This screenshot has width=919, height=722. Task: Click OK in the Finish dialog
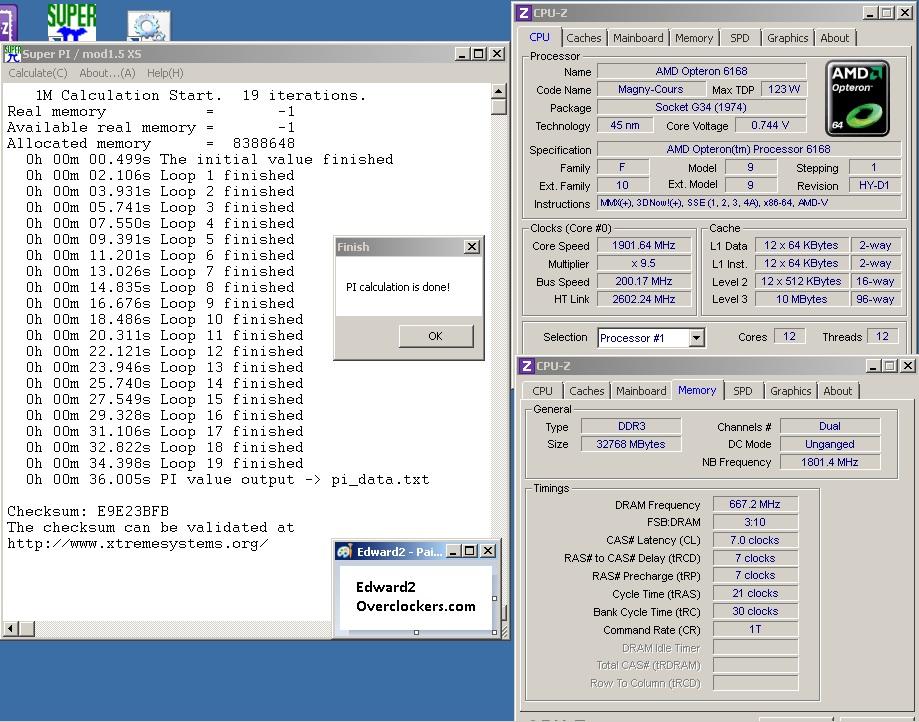tap(435, 336)
